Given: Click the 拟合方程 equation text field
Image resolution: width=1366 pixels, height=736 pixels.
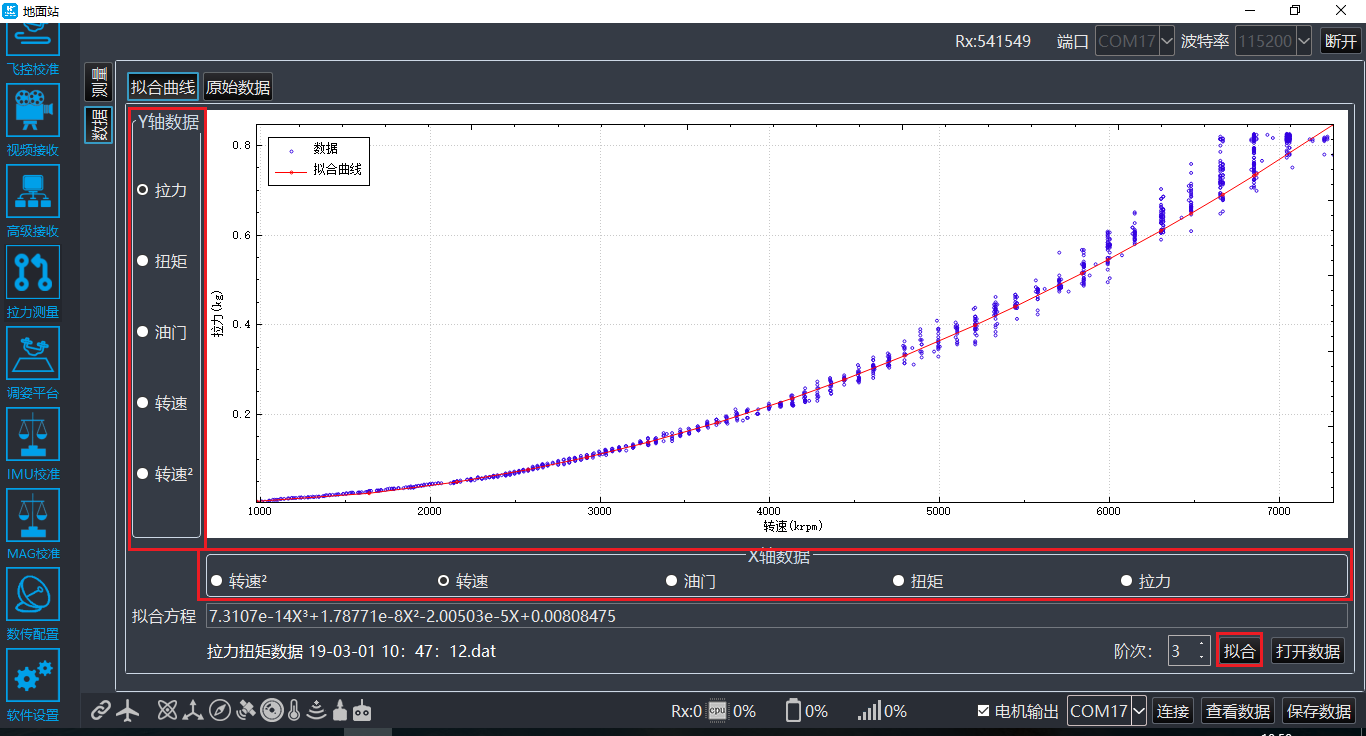Looking at the screenshot, I should tap(777, 616).
